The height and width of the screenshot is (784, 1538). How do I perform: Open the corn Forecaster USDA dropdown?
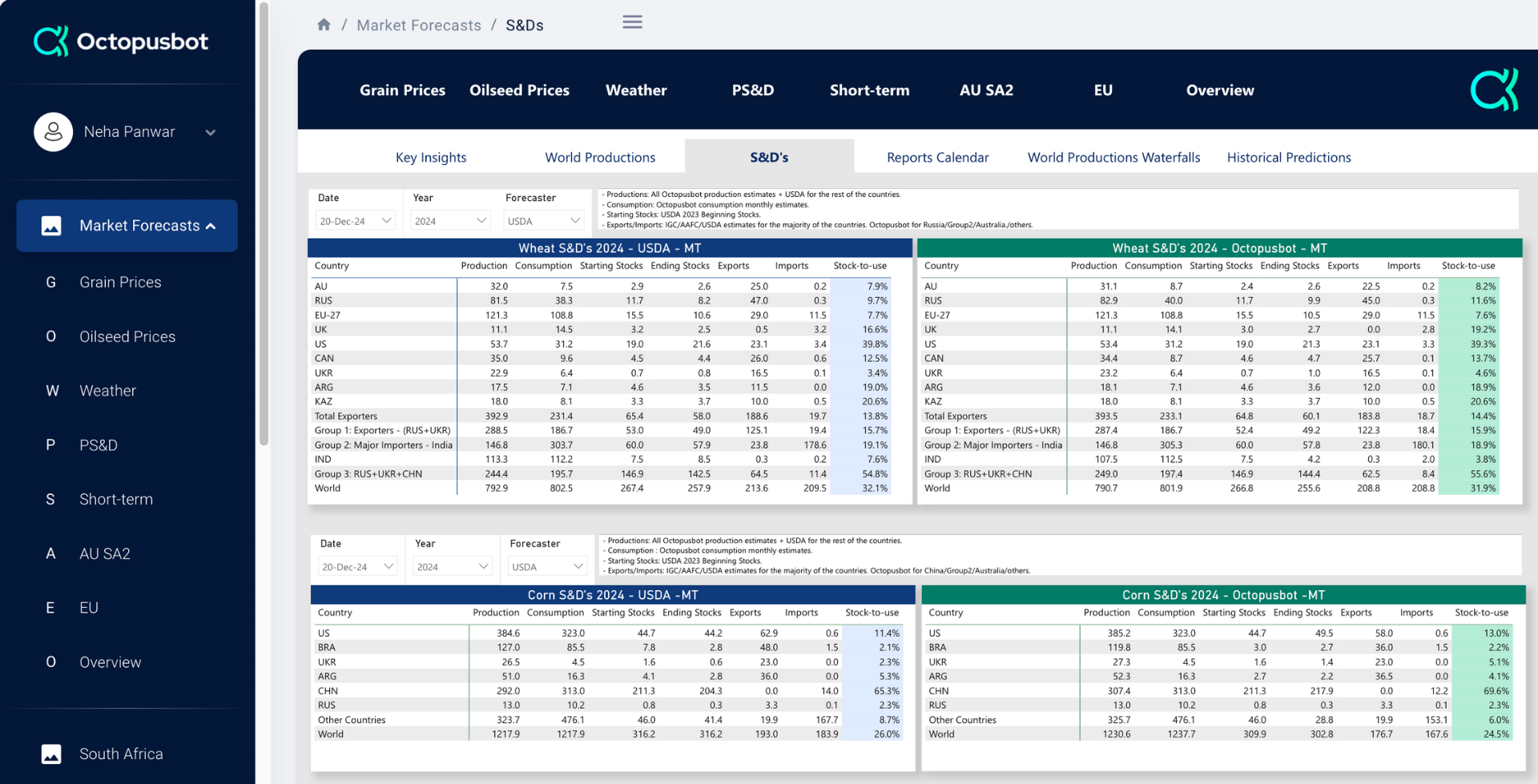pos(547,567)
